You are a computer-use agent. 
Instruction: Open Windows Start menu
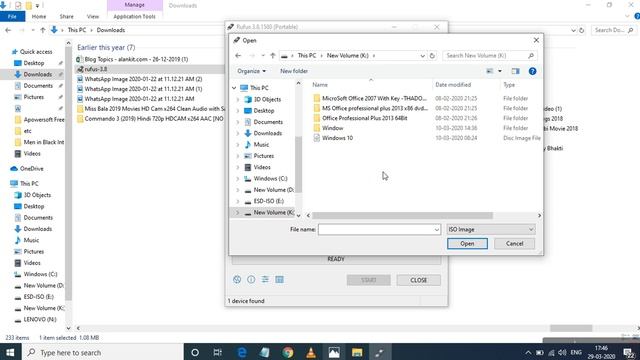[10, 352]
